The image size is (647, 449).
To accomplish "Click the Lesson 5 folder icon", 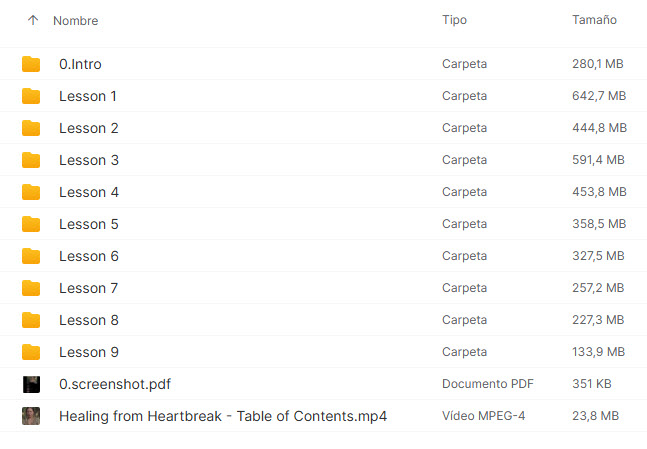I will tap(31, 224).
